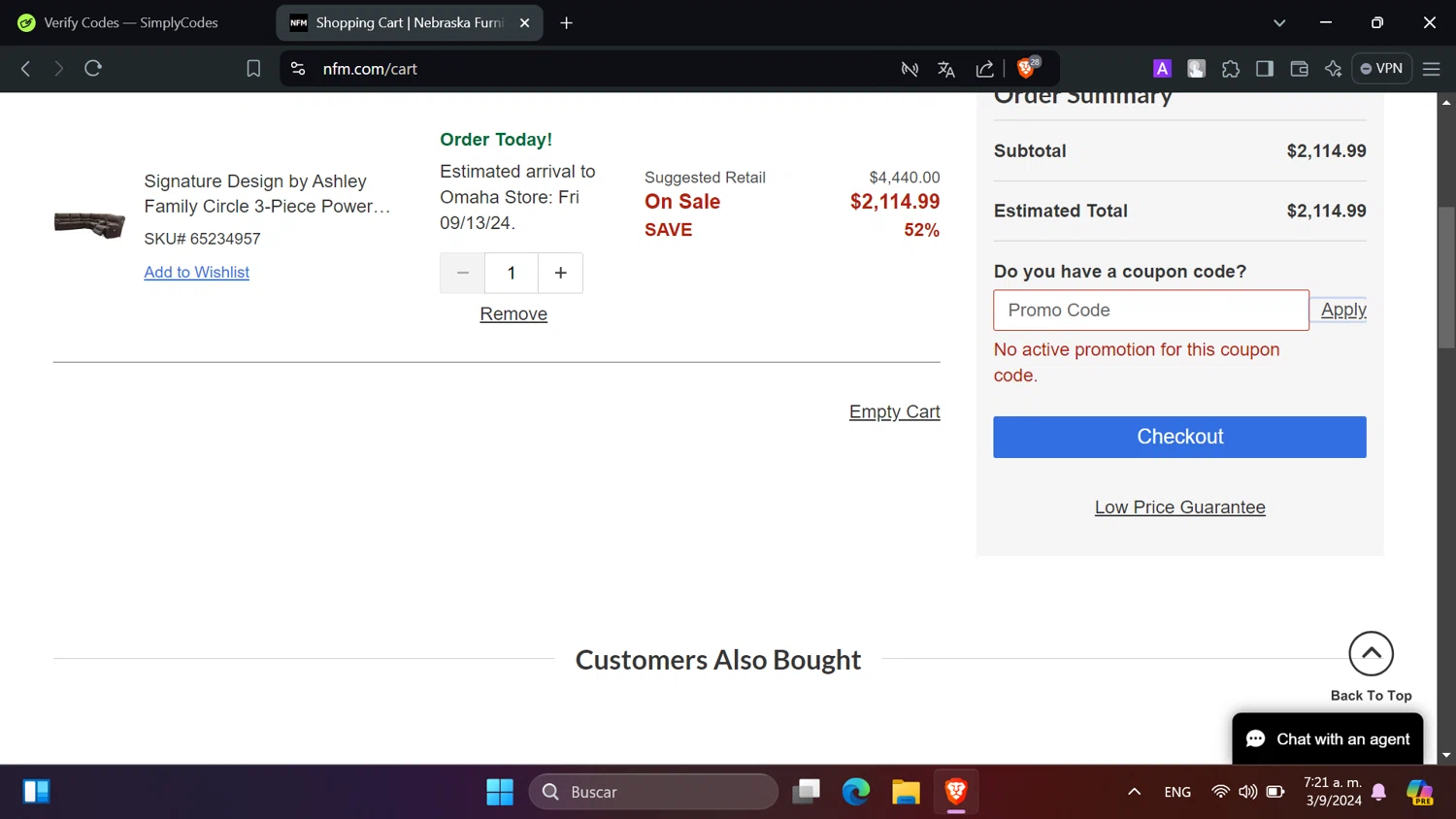Toggle the Brave VPN button
Screen dimensions: 1456x819
1381,69
